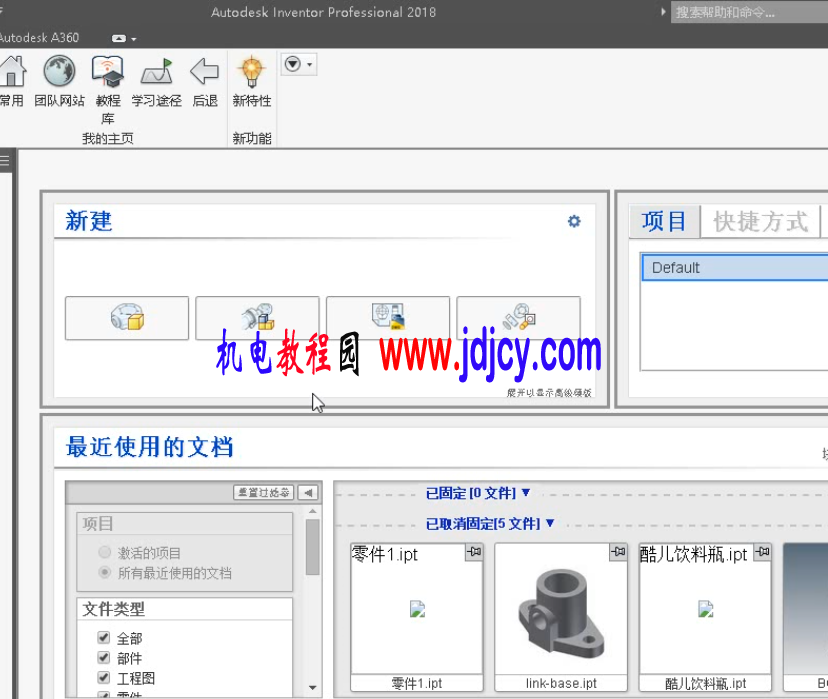Click the 文件类型 filter heading

click(x=114, y=609)
